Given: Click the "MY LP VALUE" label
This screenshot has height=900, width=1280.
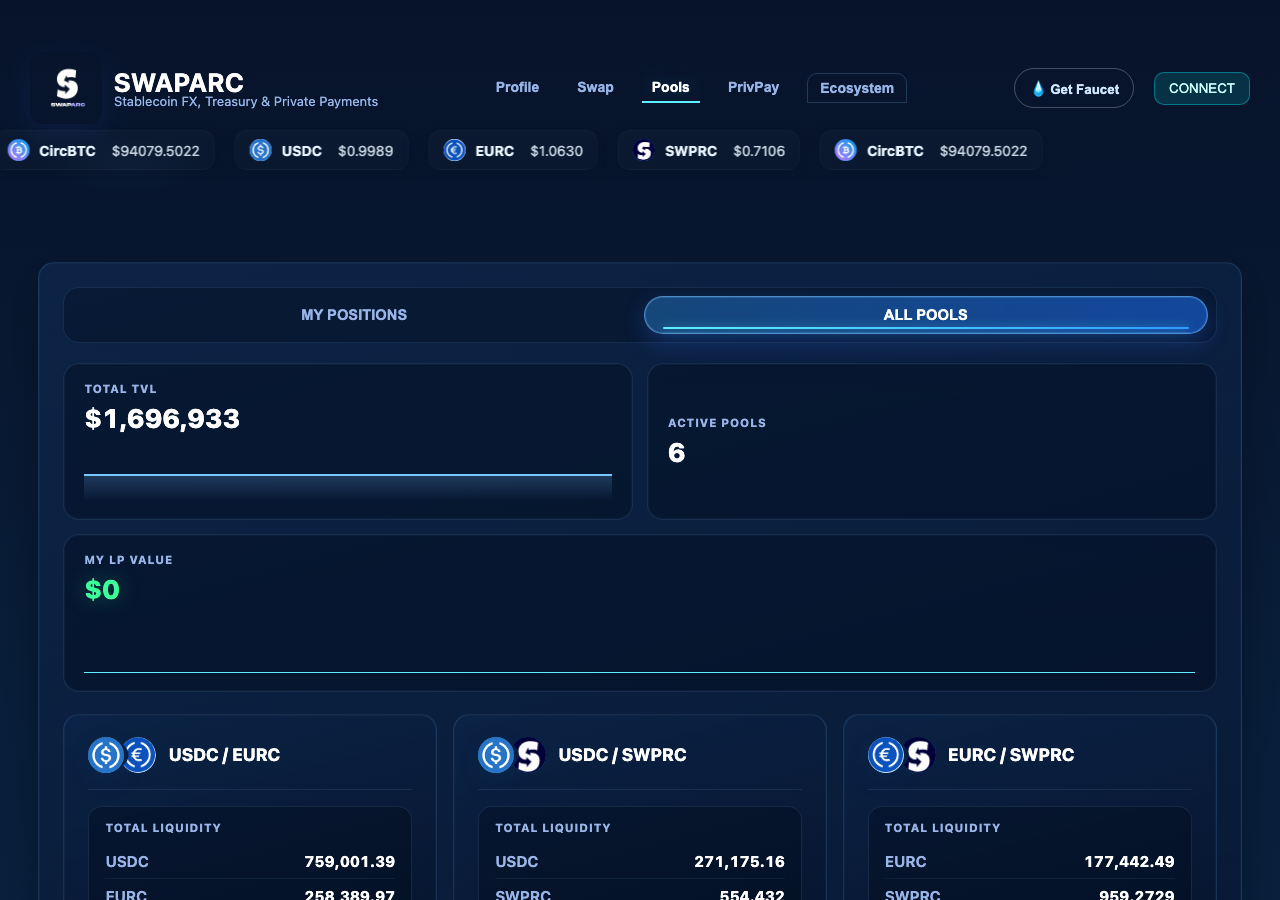Looking at the screenshot, I should click(129, 560).
